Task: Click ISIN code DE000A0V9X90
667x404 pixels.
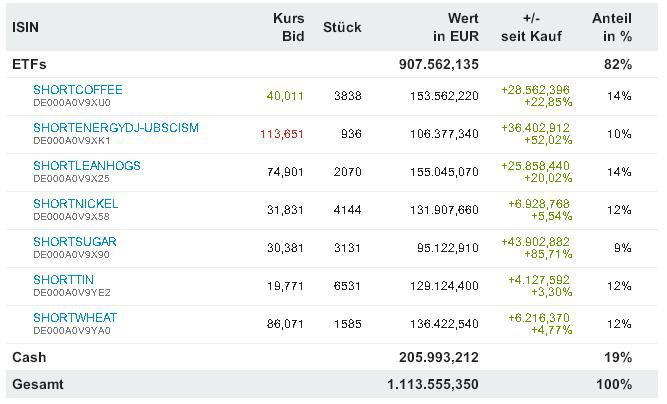Action: tap(71, 254)
